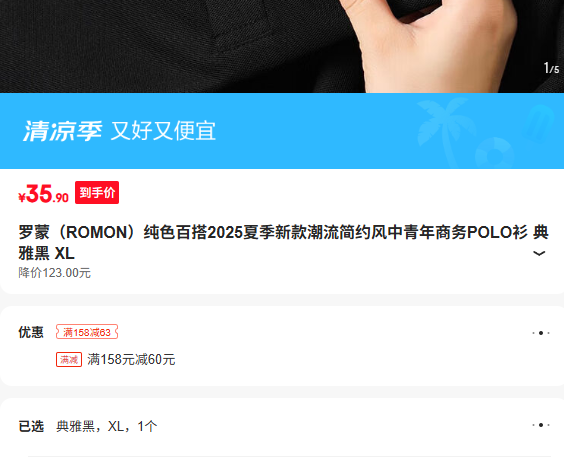Open the 罗蒙 ROMON product title

pyautogui.click(x=283, y=242)
